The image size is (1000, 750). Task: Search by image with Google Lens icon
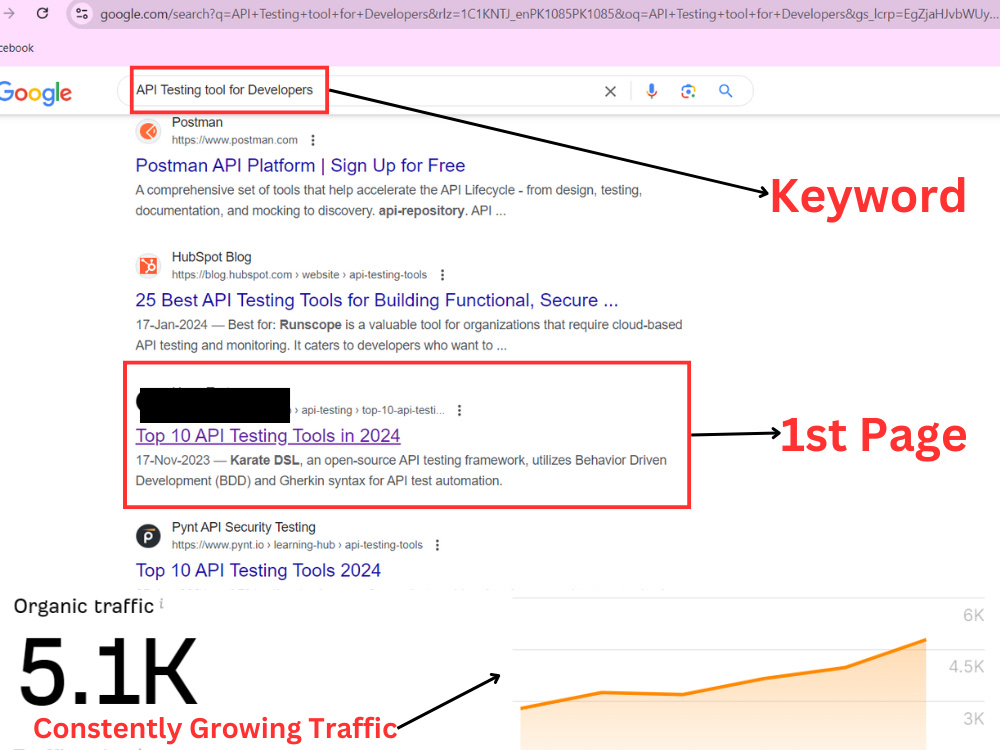click(688, 91)
